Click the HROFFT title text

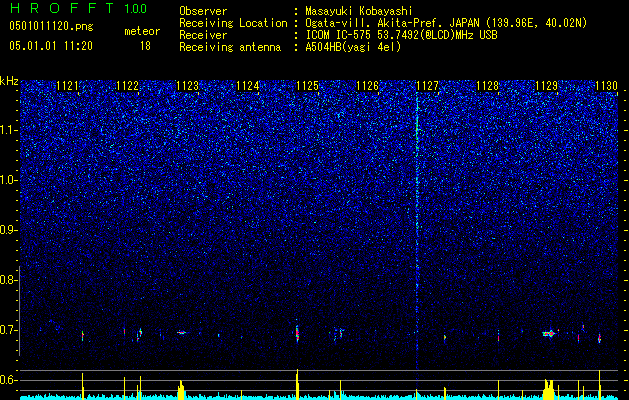click(x=62, y=8)
